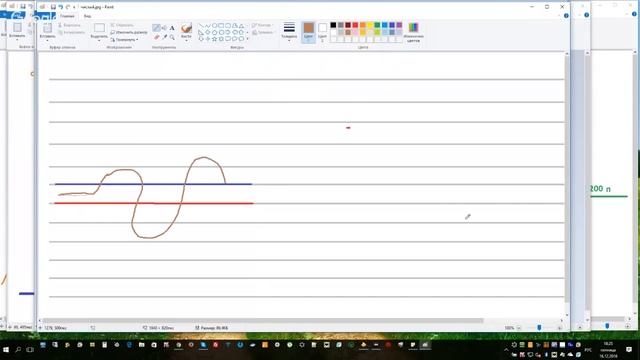The height and width of the screenshot is (360, 640).
Task: Open the Windows Start menu
Action: [x=6, y=350]
